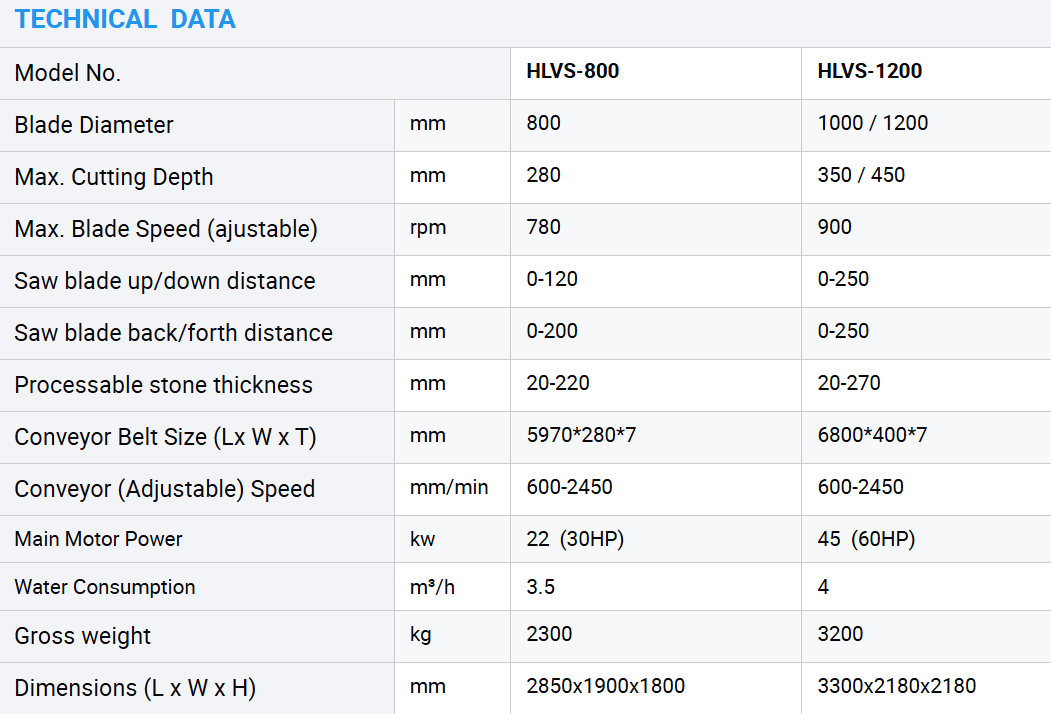Image resolution: width=1051 pixels, height=714 pixels.
Task: Click the m³/h unit cell
Action: point(432,587)
